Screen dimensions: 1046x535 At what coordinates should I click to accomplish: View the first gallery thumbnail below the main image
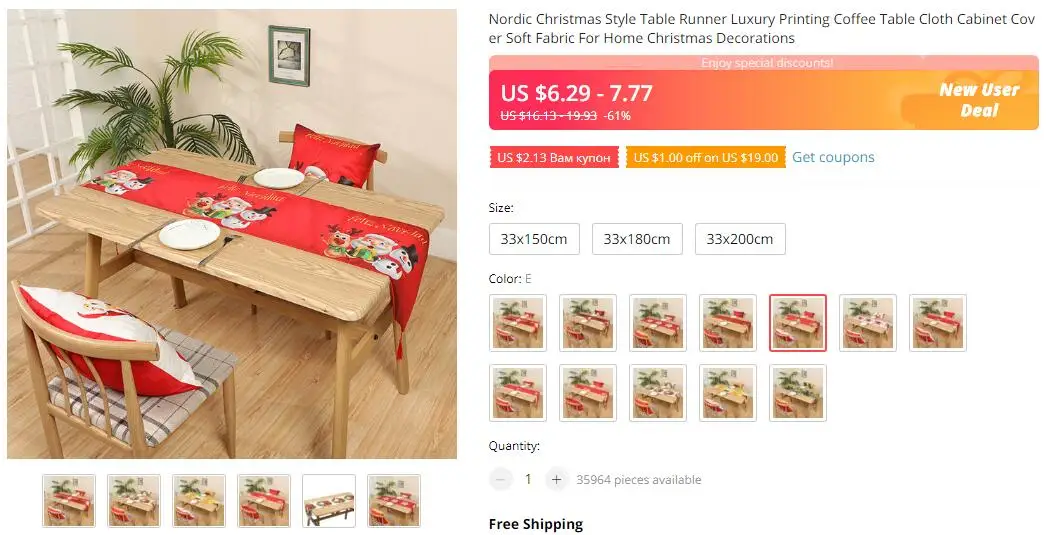tap(69, 501)
